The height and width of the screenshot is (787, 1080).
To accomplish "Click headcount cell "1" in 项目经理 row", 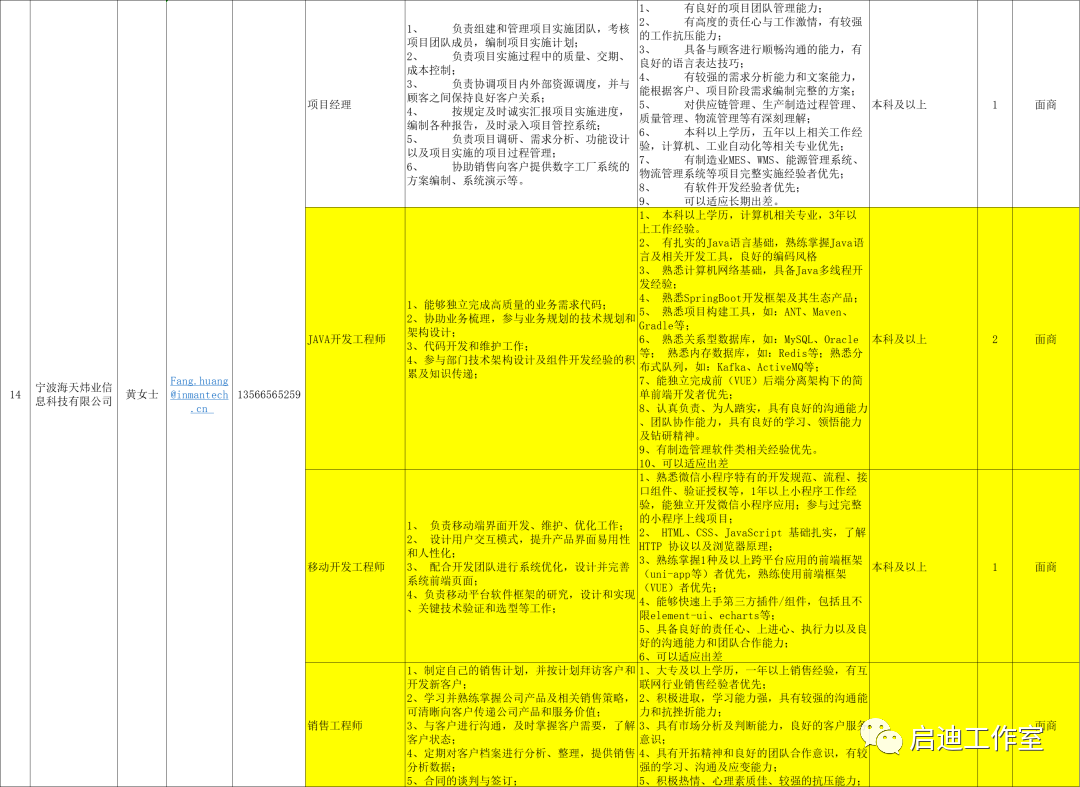I will [994, 104].
